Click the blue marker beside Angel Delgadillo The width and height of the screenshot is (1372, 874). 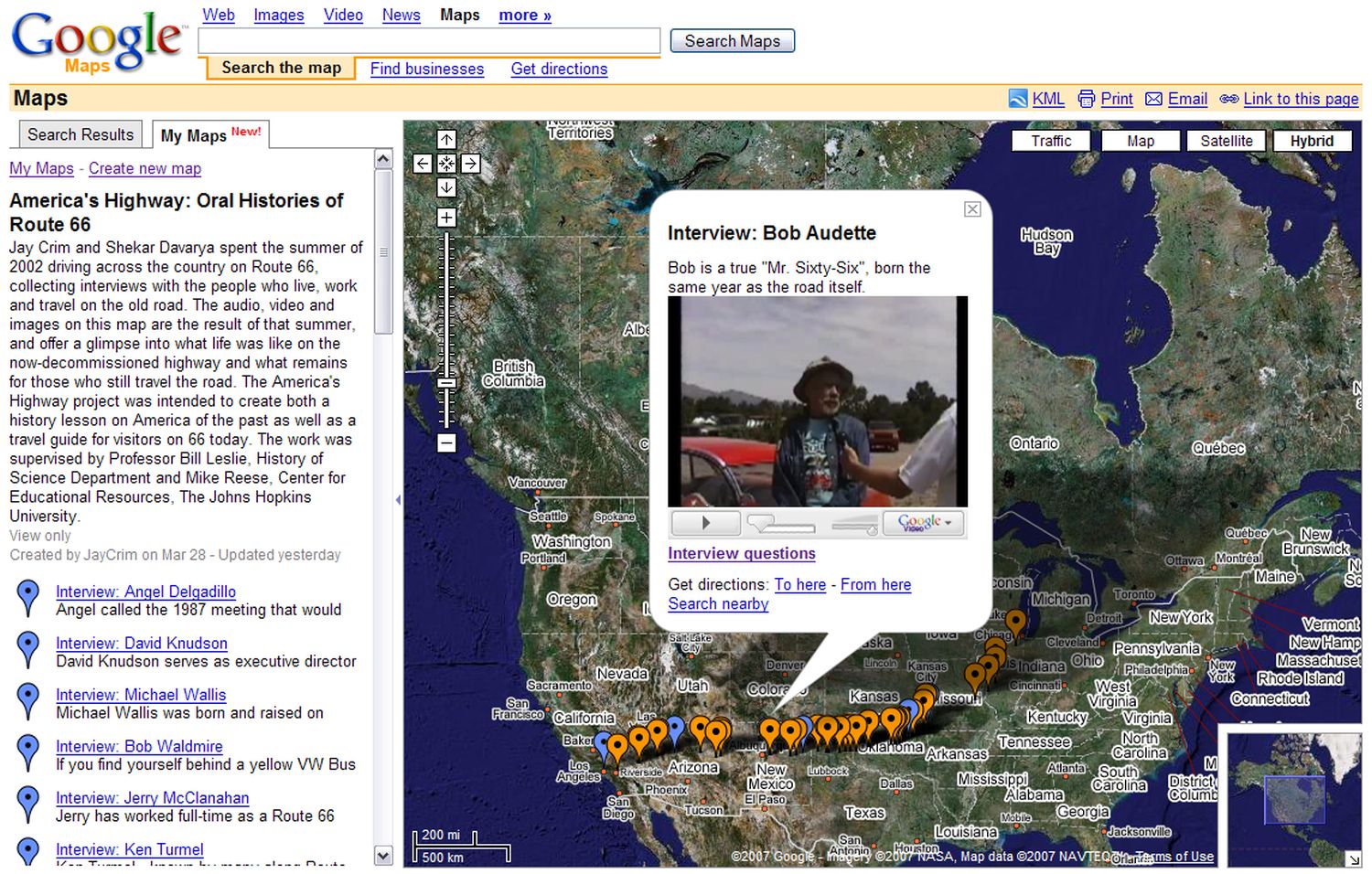[28, 598]
